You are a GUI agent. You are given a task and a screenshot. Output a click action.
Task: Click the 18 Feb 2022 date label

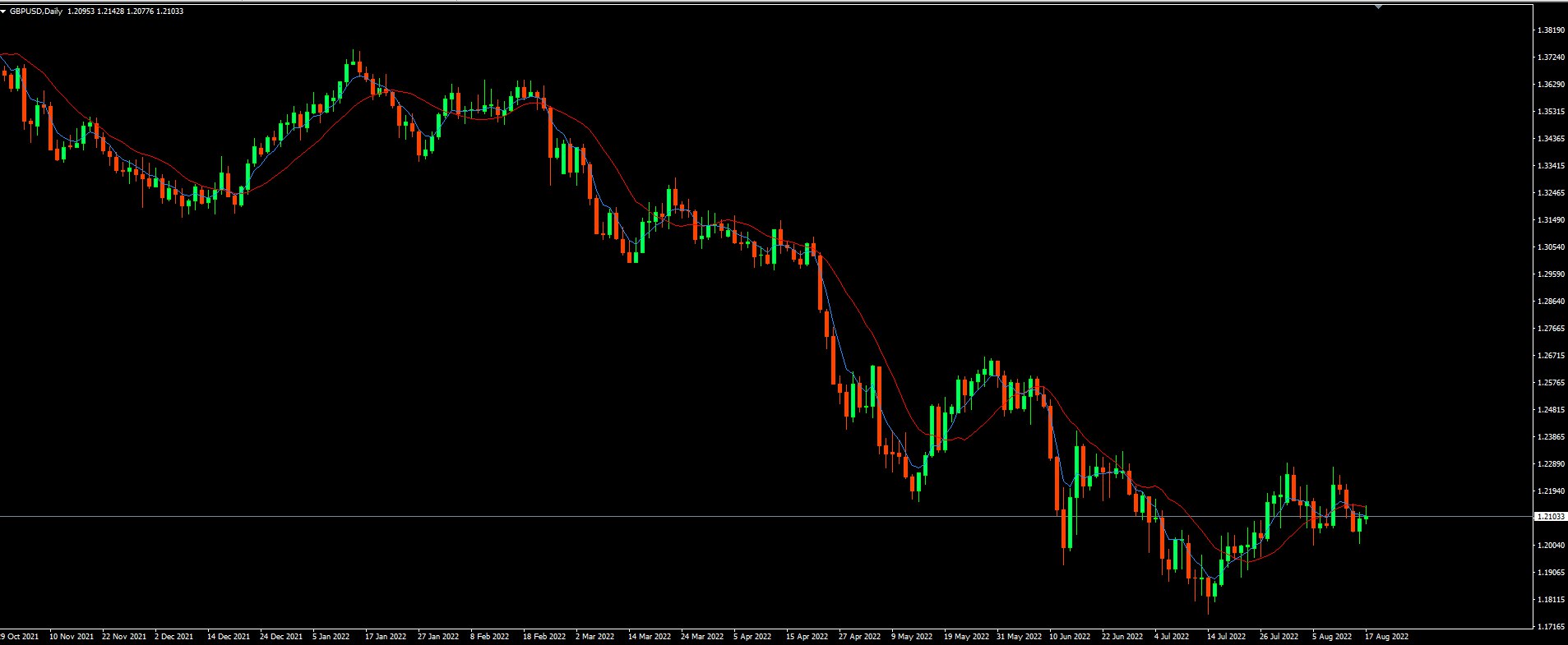click(544, 637)
